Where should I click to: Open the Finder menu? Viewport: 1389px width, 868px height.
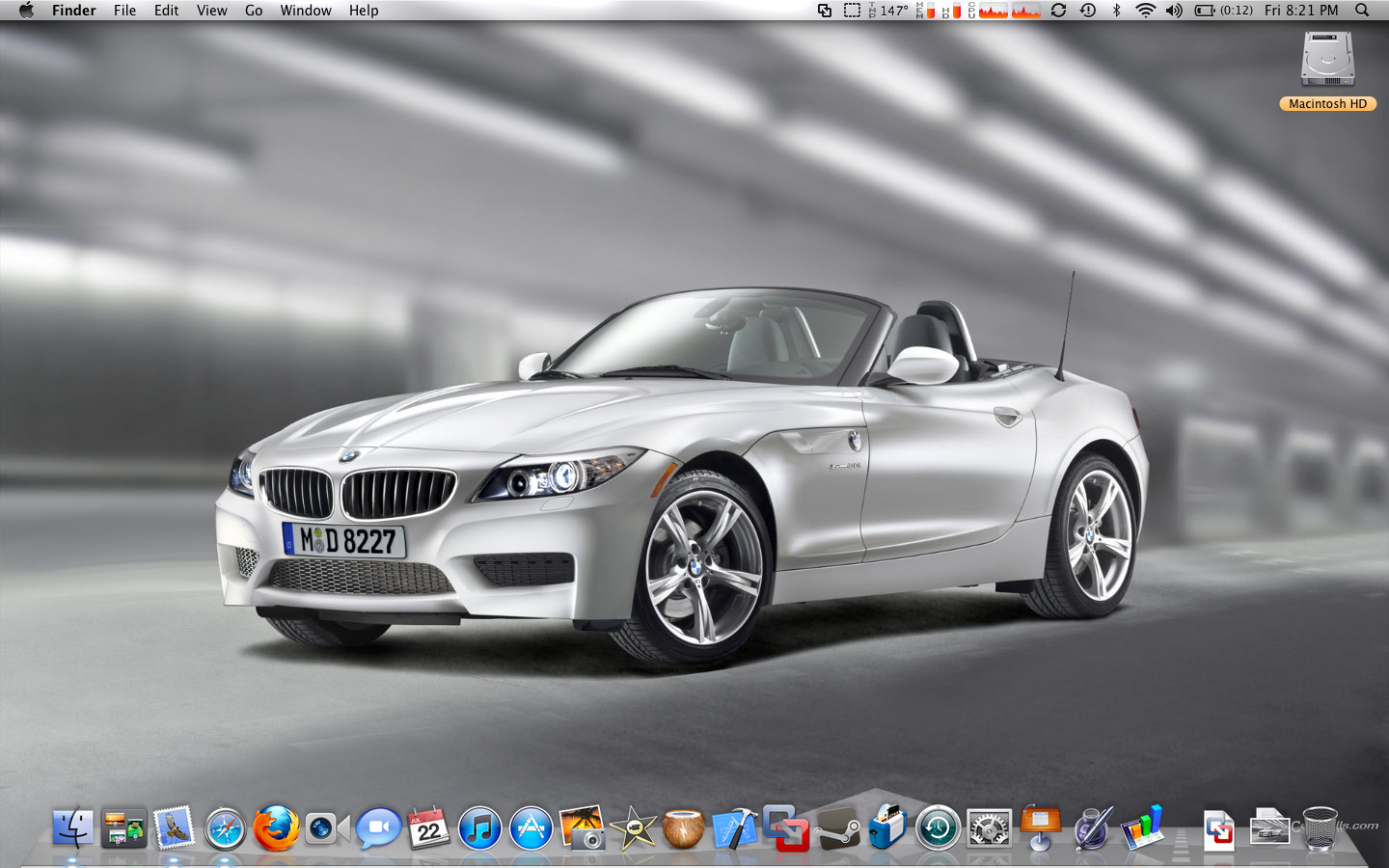[74, 11]
